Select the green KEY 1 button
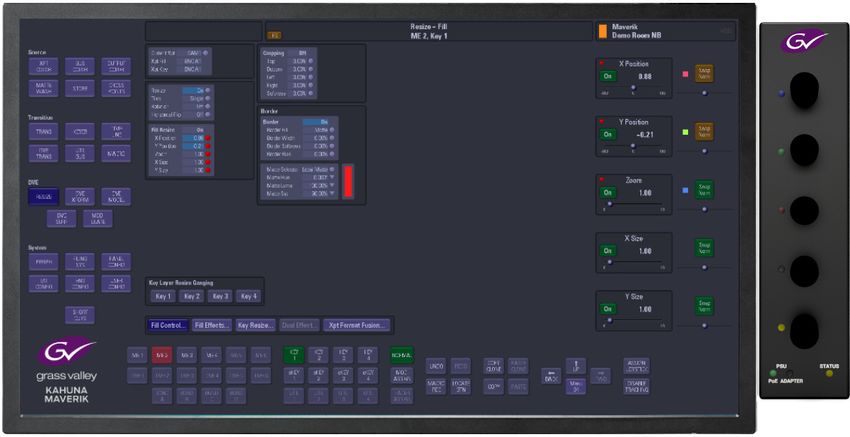Image resolution: width=850 pixels, height=437 pixels. 294,355
